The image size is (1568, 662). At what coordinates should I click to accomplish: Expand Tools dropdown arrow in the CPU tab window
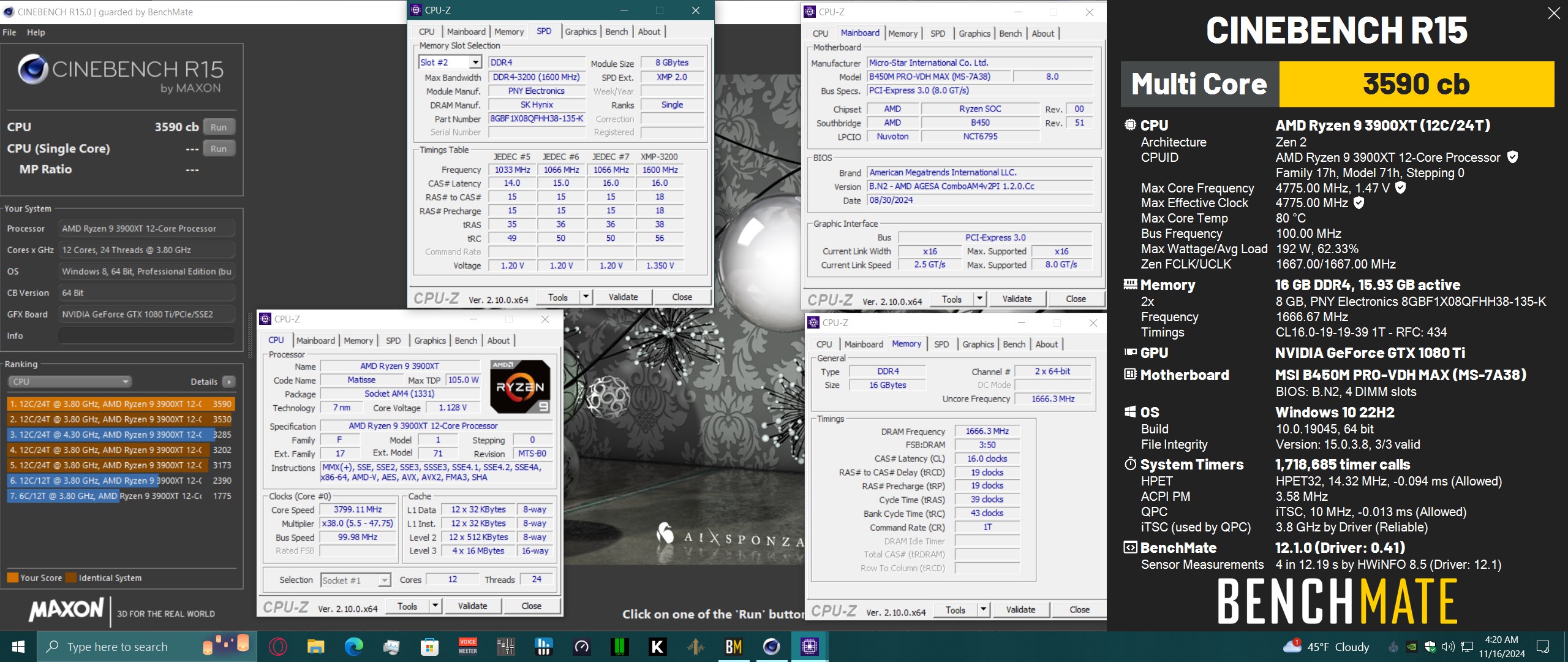435,606
